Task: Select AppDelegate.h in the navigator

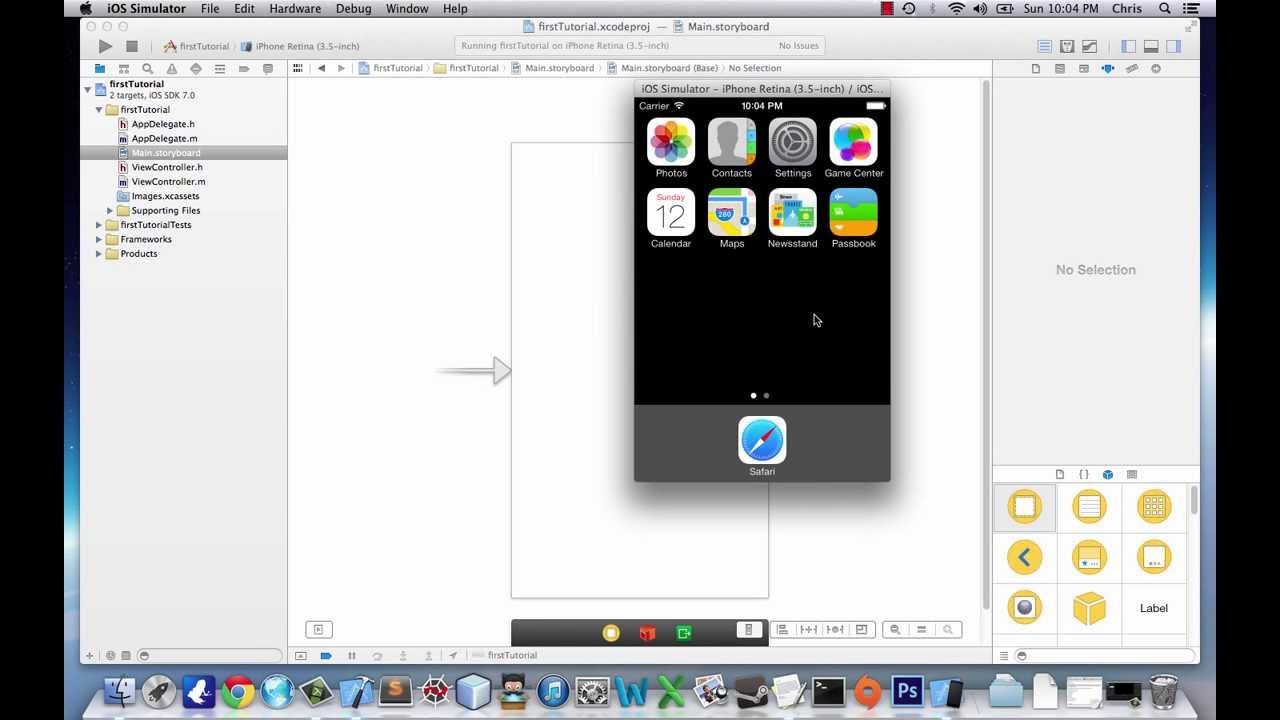Action: [x=163, y=124]
